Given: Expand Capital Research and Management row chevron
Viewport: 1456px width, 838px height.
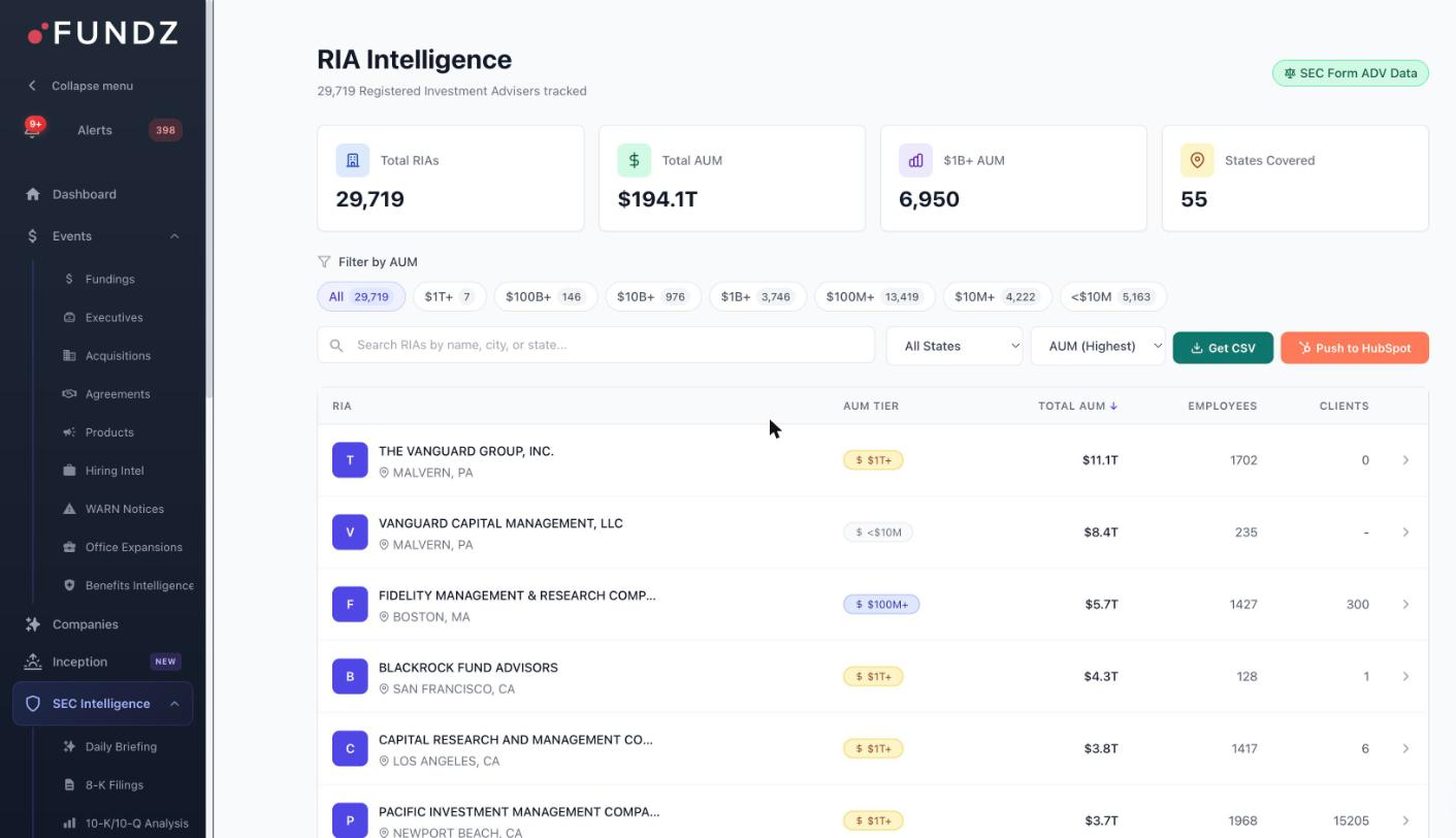Looking at the screenshot, I should point(1405,748).
